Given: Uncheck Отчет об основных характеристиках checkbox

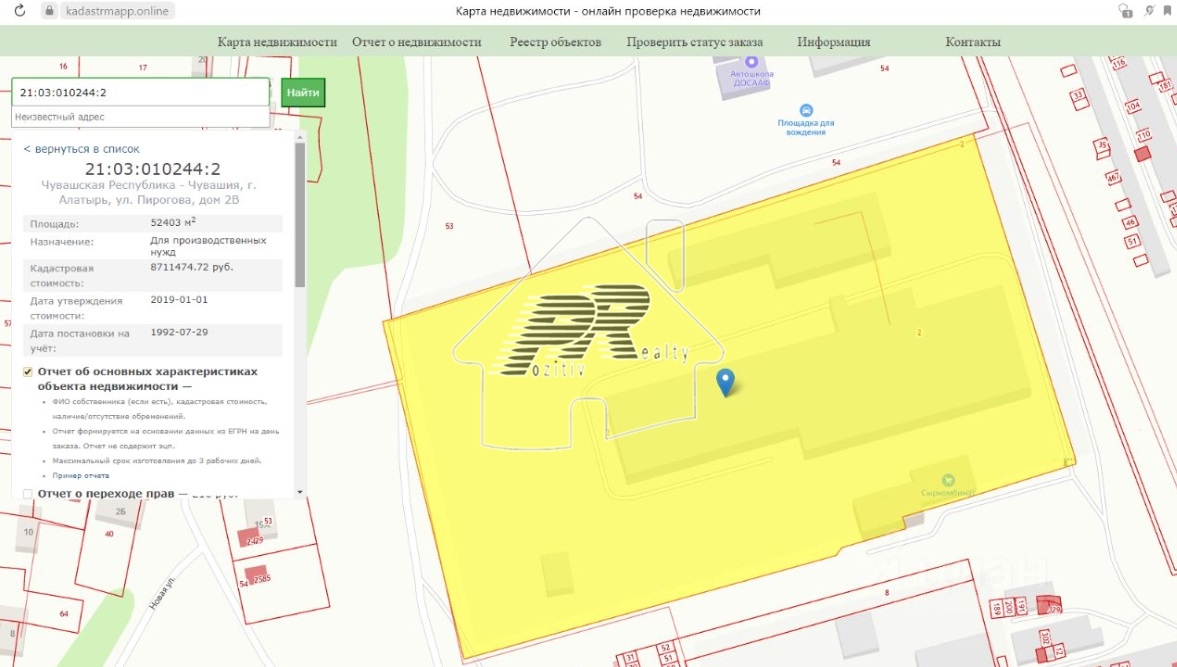Looking at the screenshot, I should [28, 372].
